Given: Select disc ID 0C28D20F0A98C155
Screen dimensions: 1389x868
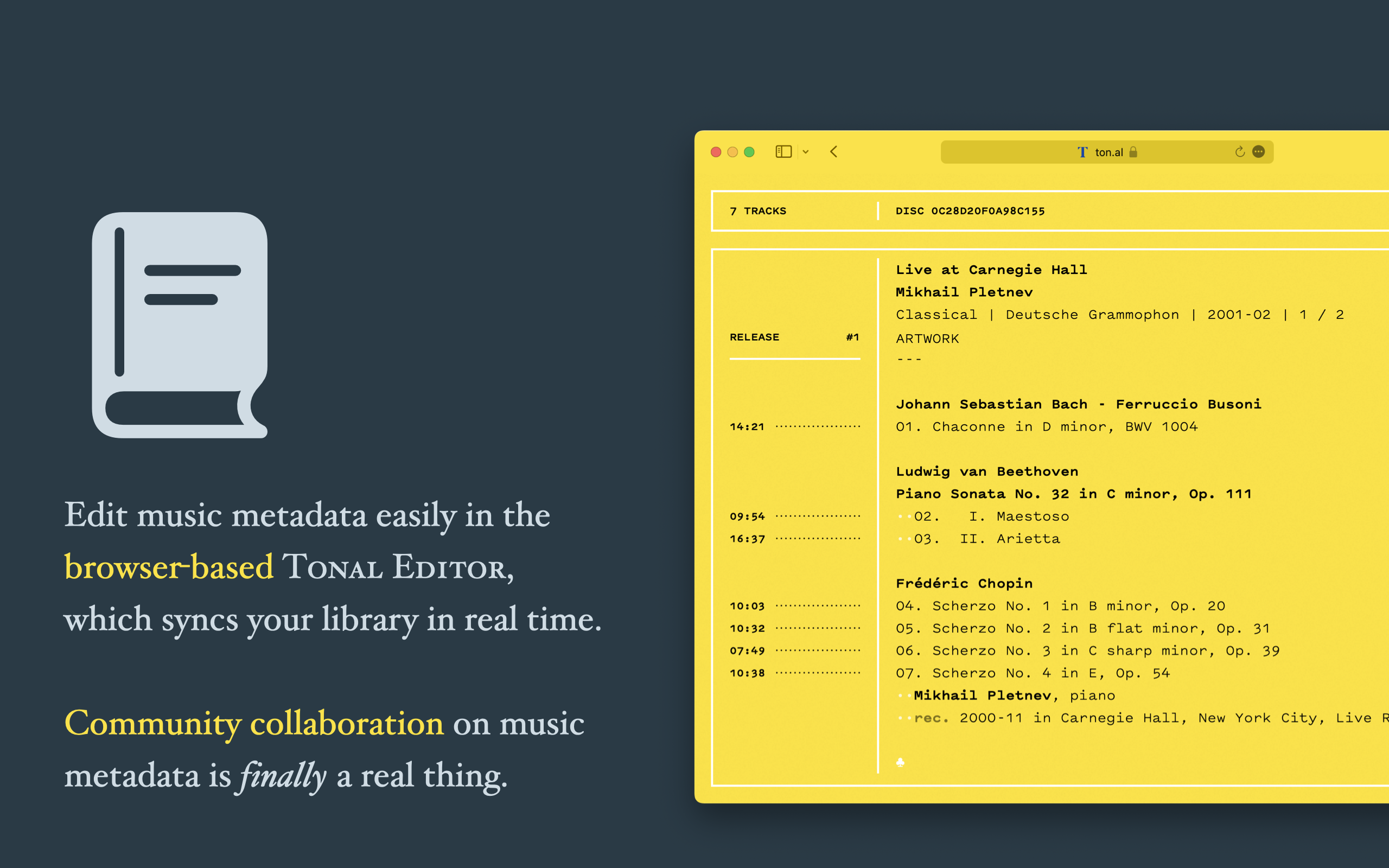Looking at the screenshot, I should [988, 210].
